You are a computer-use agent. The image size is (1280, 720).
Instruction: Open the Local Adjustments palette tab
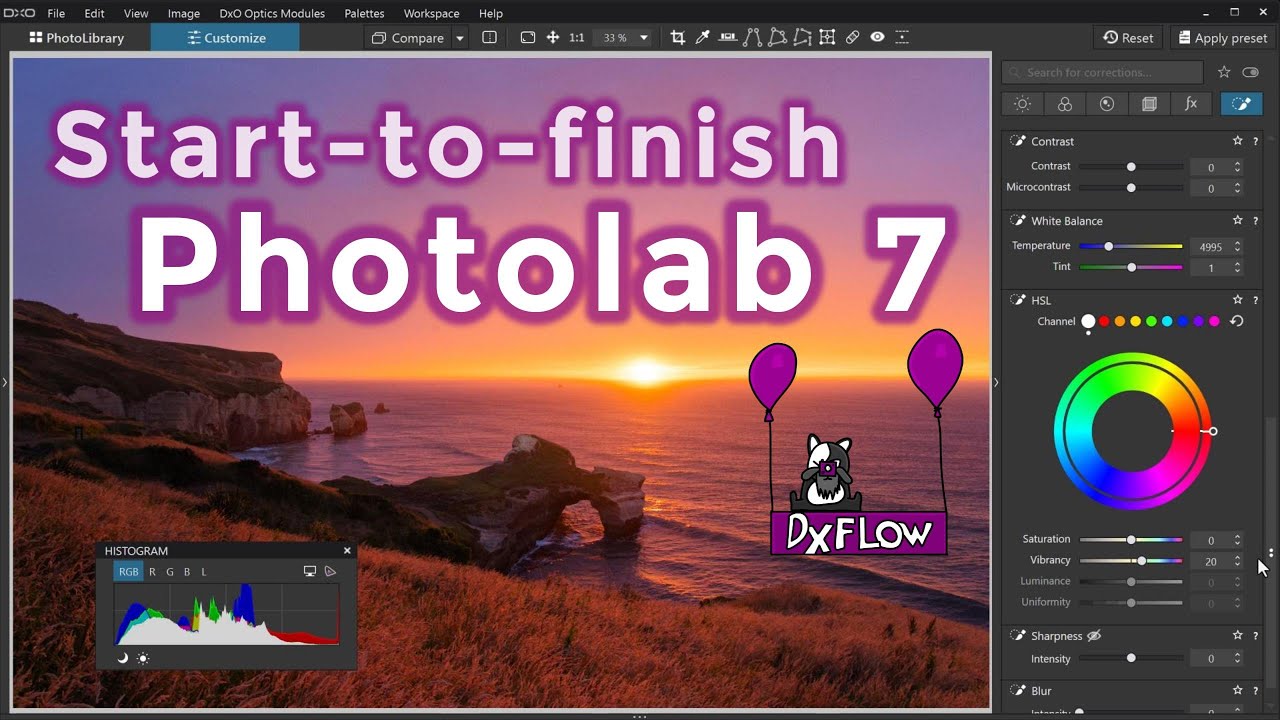pos(1241,104)
